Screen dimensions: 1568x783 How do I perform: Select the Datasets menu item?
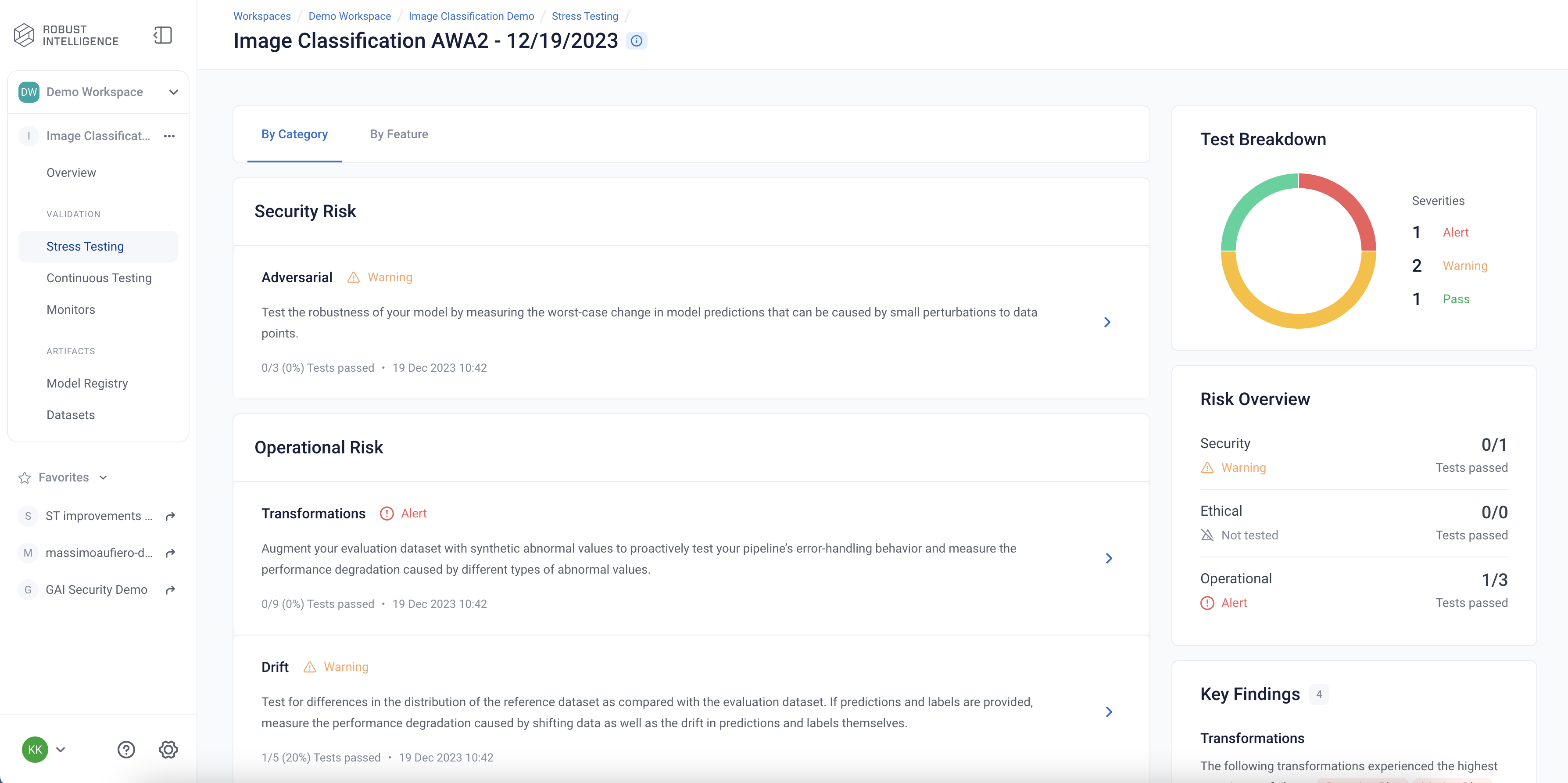[70, 414]
